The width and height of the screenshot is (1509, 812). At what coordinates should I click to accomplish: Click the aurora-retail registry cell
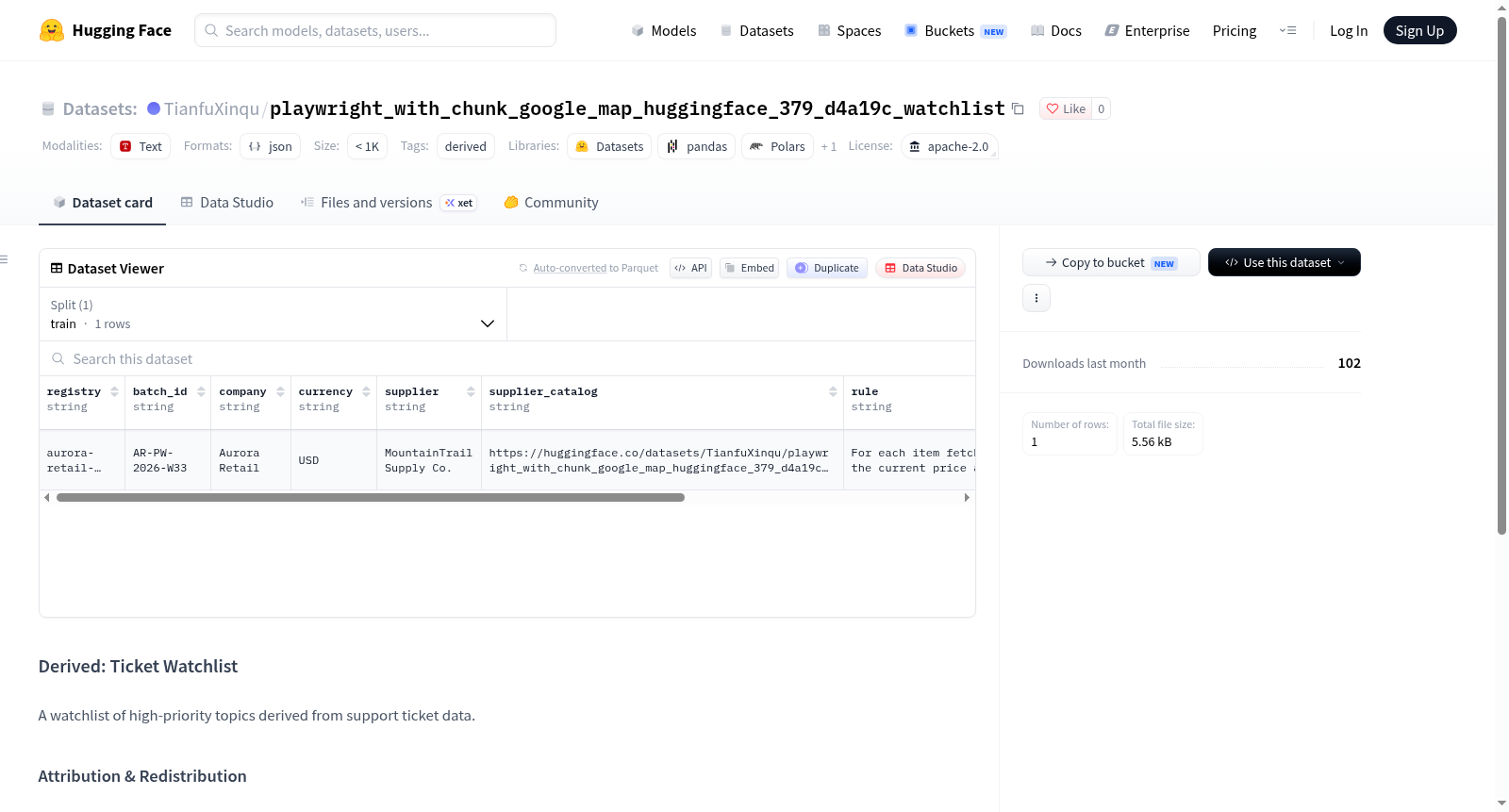(x=82, y=460)
